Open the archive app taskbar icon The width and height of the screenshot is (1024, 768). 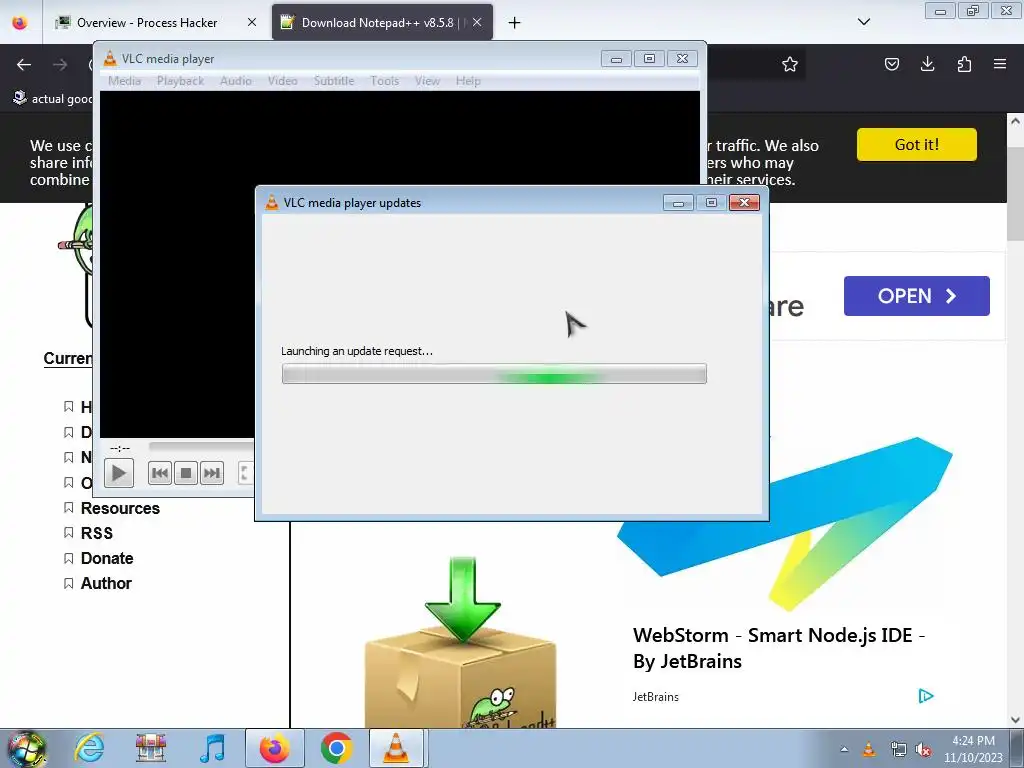[x=151, y=748]
